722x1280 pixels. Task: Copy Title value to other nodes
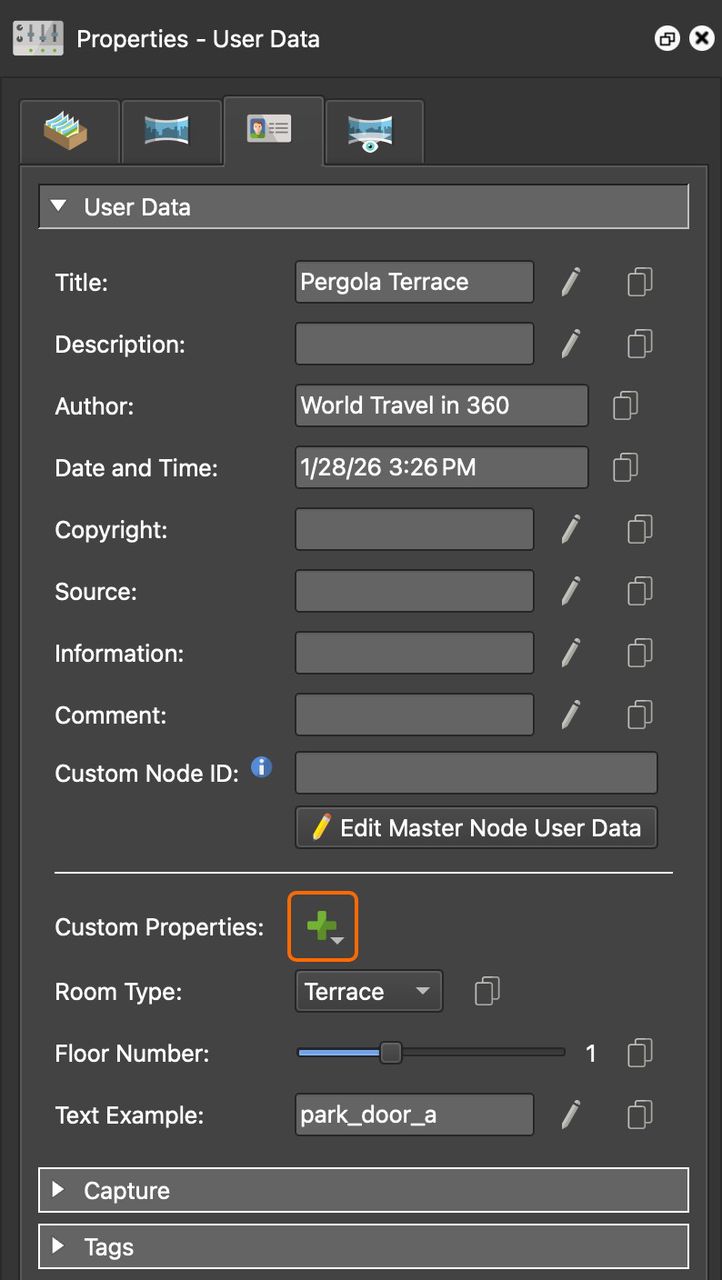coord(640,282)
